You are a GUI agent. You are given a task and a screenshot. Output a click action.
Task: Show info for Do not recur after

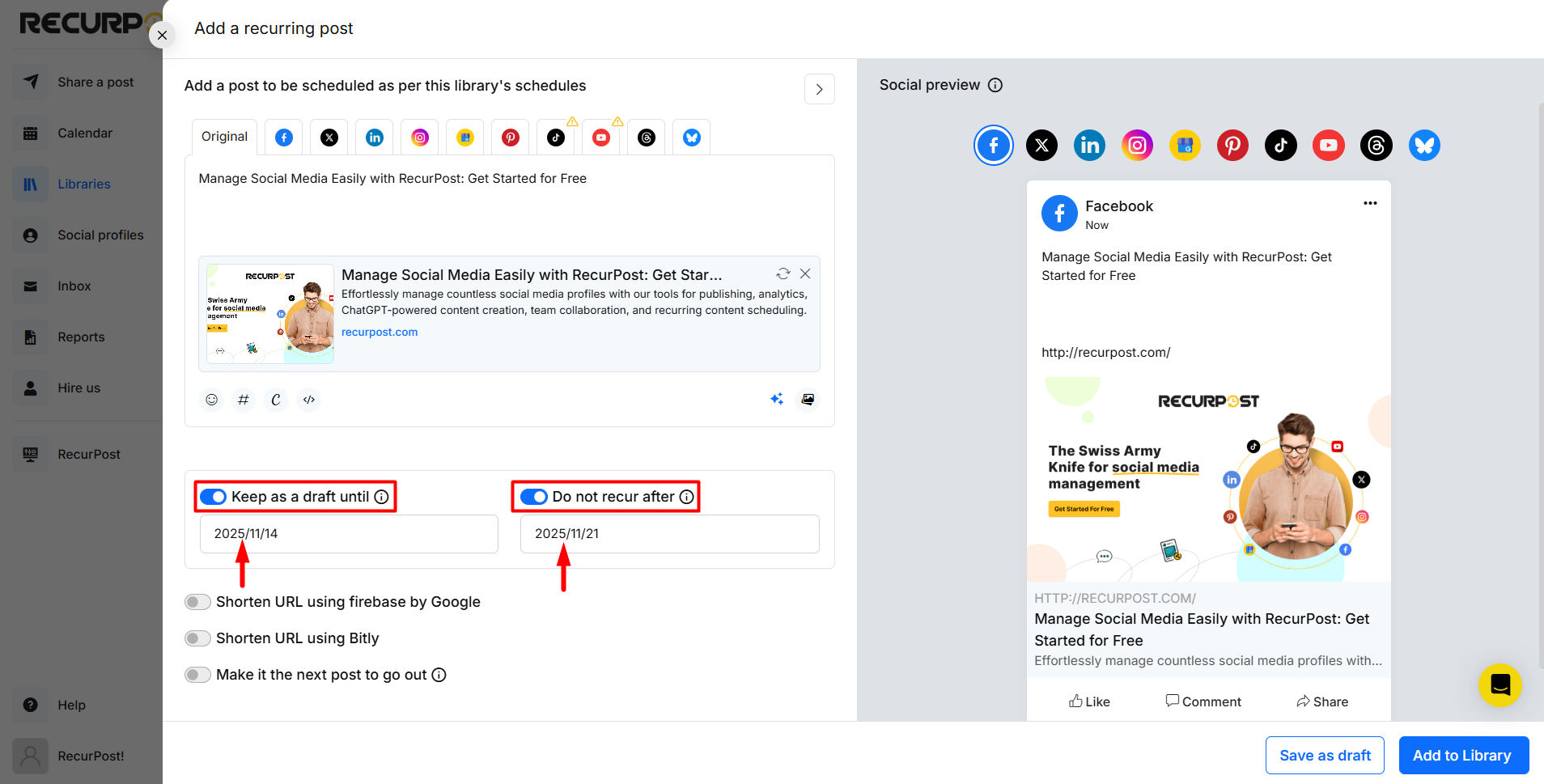point(687,497)
